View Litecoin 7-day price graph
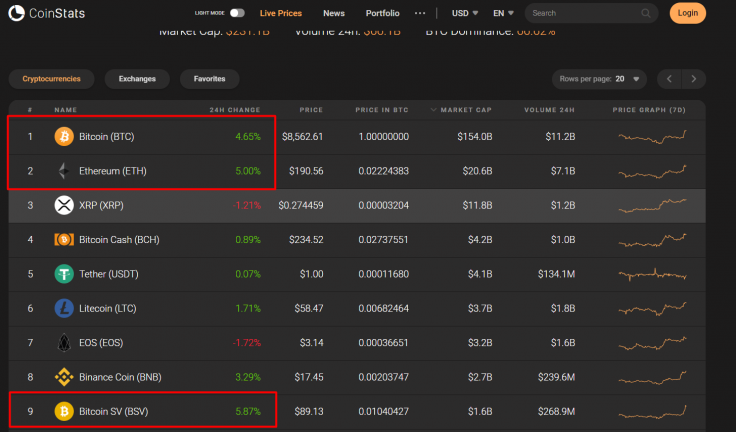736x432 pixels. coord(652,309)
